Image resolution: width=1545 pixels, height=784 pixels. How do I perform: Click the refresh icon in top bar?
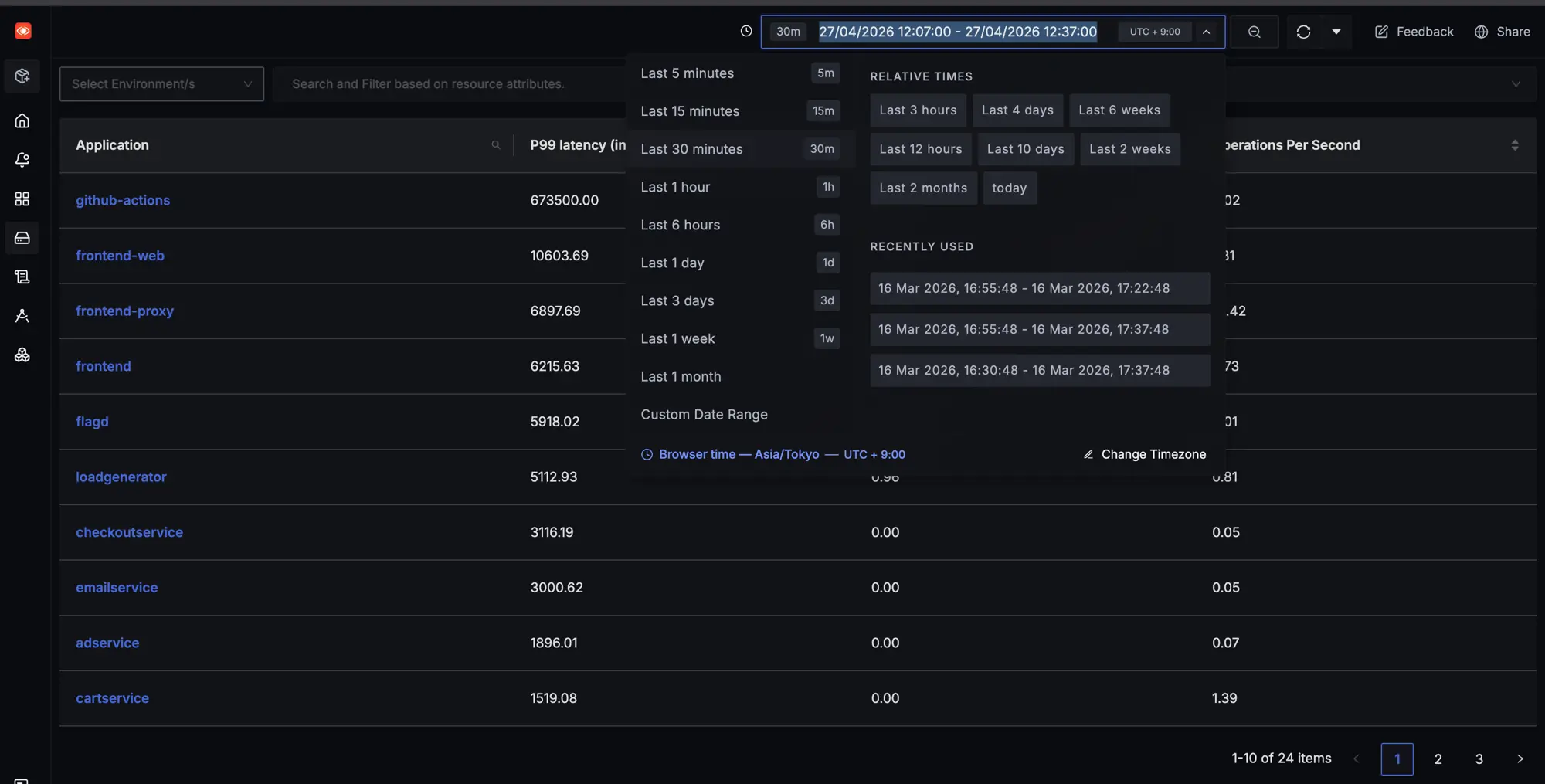(1303, 32)
